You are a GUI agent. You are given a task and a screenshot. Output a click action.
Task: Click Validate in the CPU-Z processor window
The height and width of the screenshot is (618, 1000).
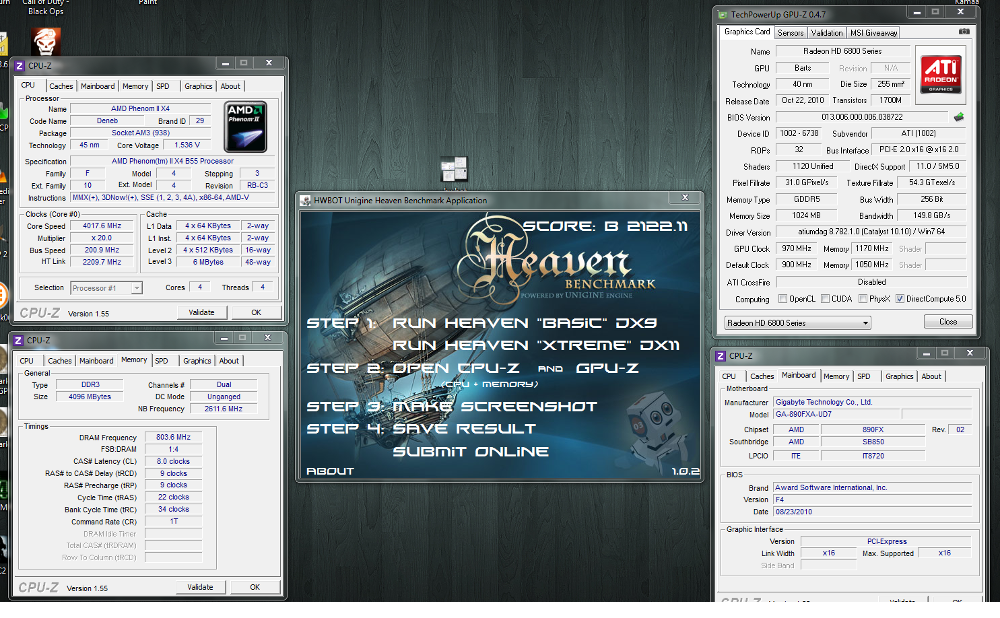202,313
